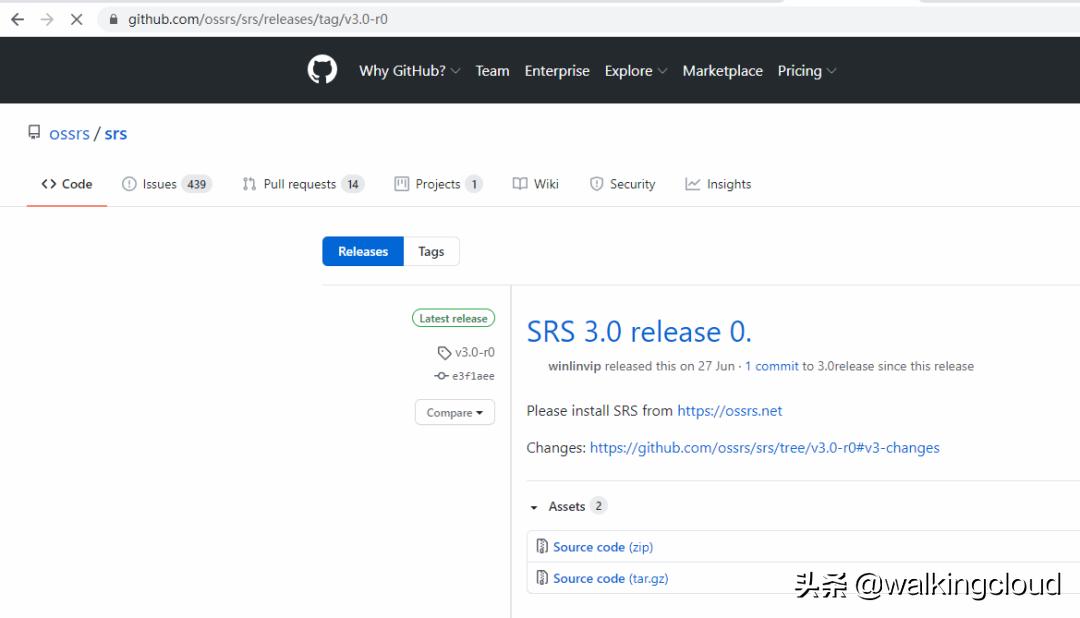Click the Security shield icon
The width and height of the screenshot is (1080, 618).
tap(596, 183)
